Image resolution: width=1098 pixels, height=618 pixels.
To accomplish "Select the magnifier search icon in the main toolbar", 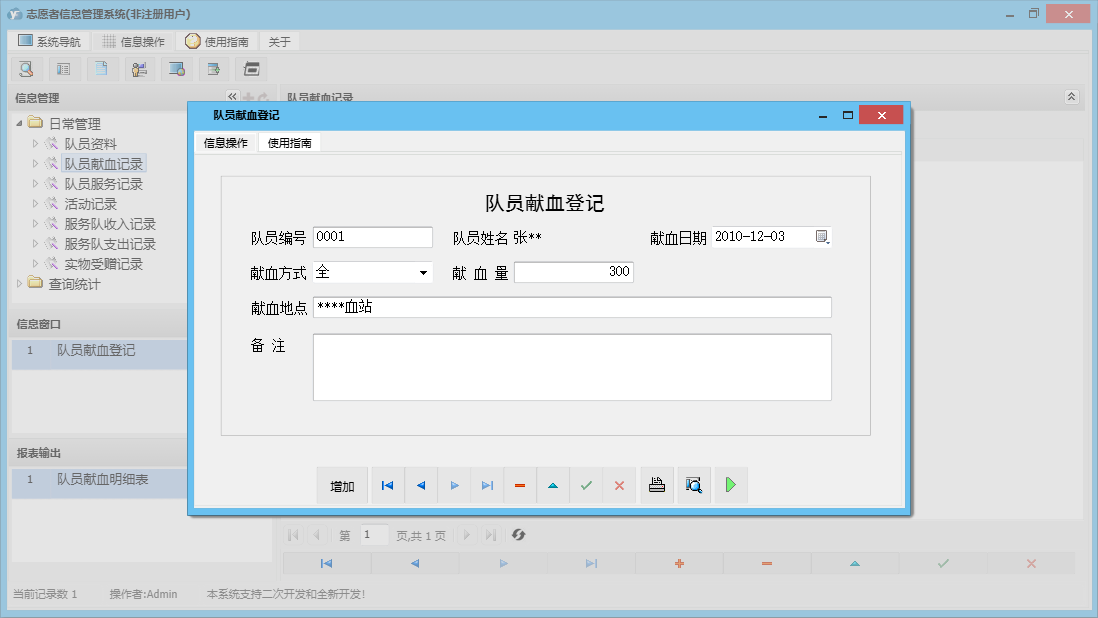I will pyautogui.click(x=25, y=69).
